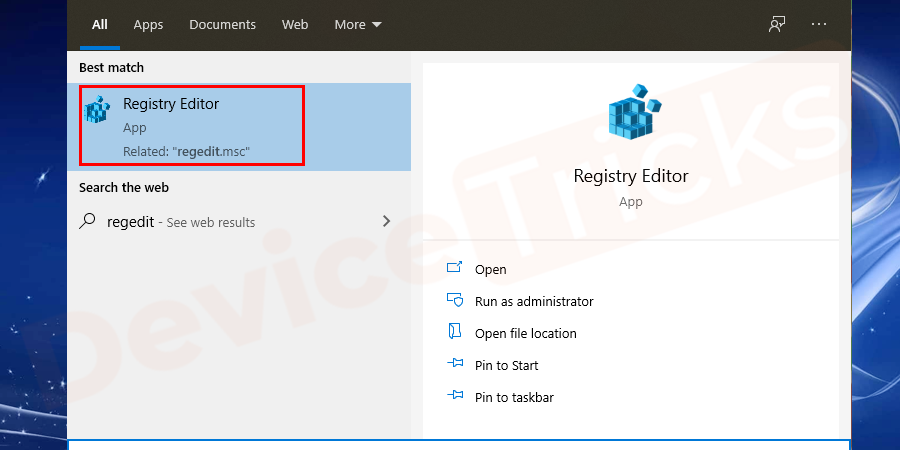
Task: Choose Pin to Start
Action: (x=506, y=366)
